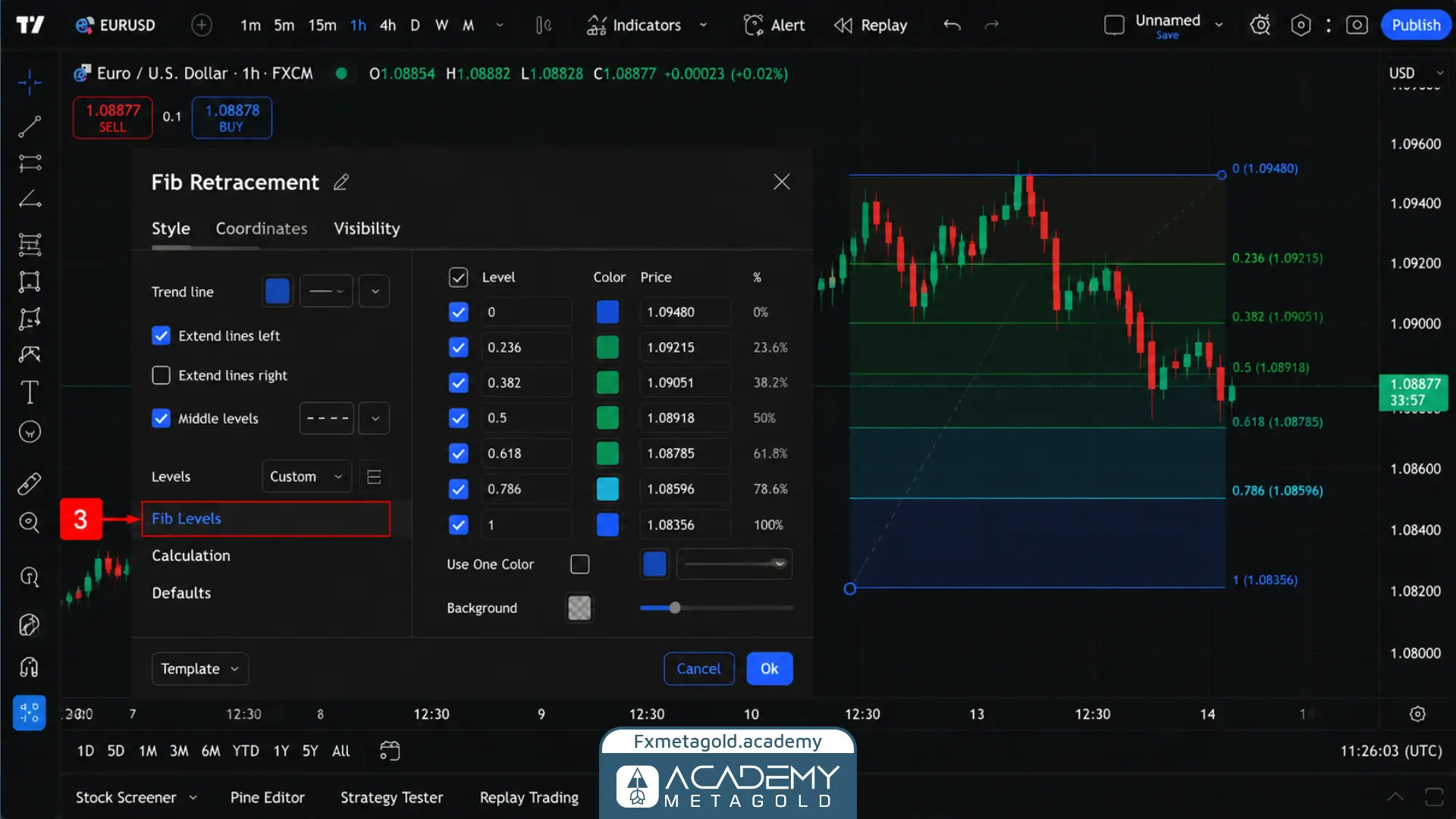The height and width of the screenshot is (819, 1456).
Task: Enable Extend lines right checkbox
Action: (161, 375)
